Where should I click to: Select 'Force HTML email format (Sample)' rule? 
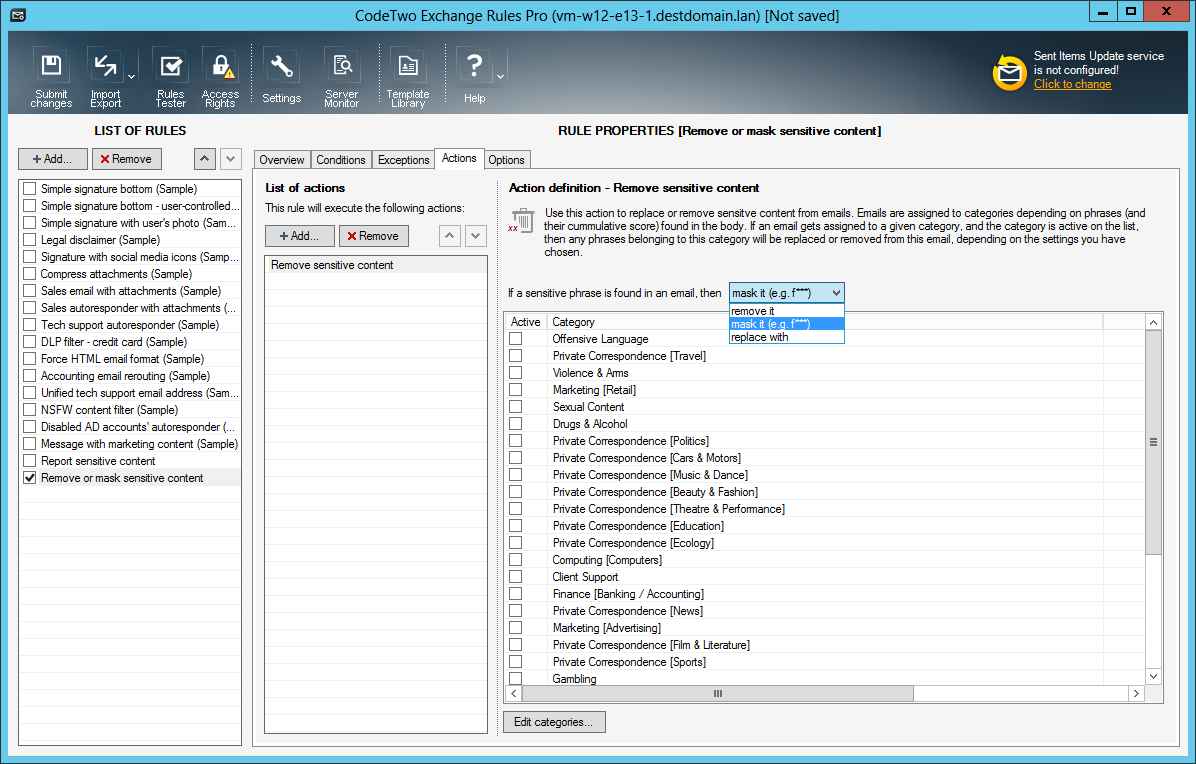(x=122, y=358)
